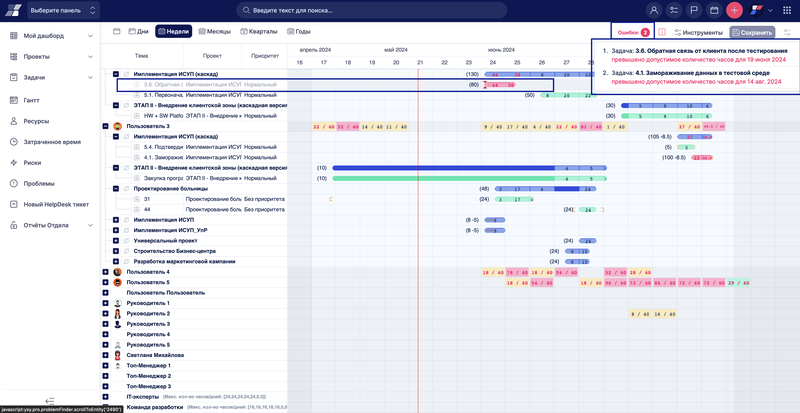Switch timeline scale to Кварталы
The height and width of the screenshot is (413, 800).
point(259,31)
